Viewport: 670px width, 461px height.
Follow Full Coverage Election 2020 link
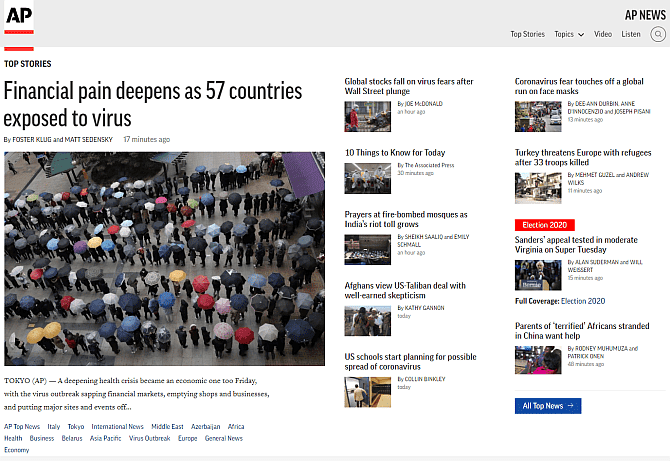[x=583, y=301]
